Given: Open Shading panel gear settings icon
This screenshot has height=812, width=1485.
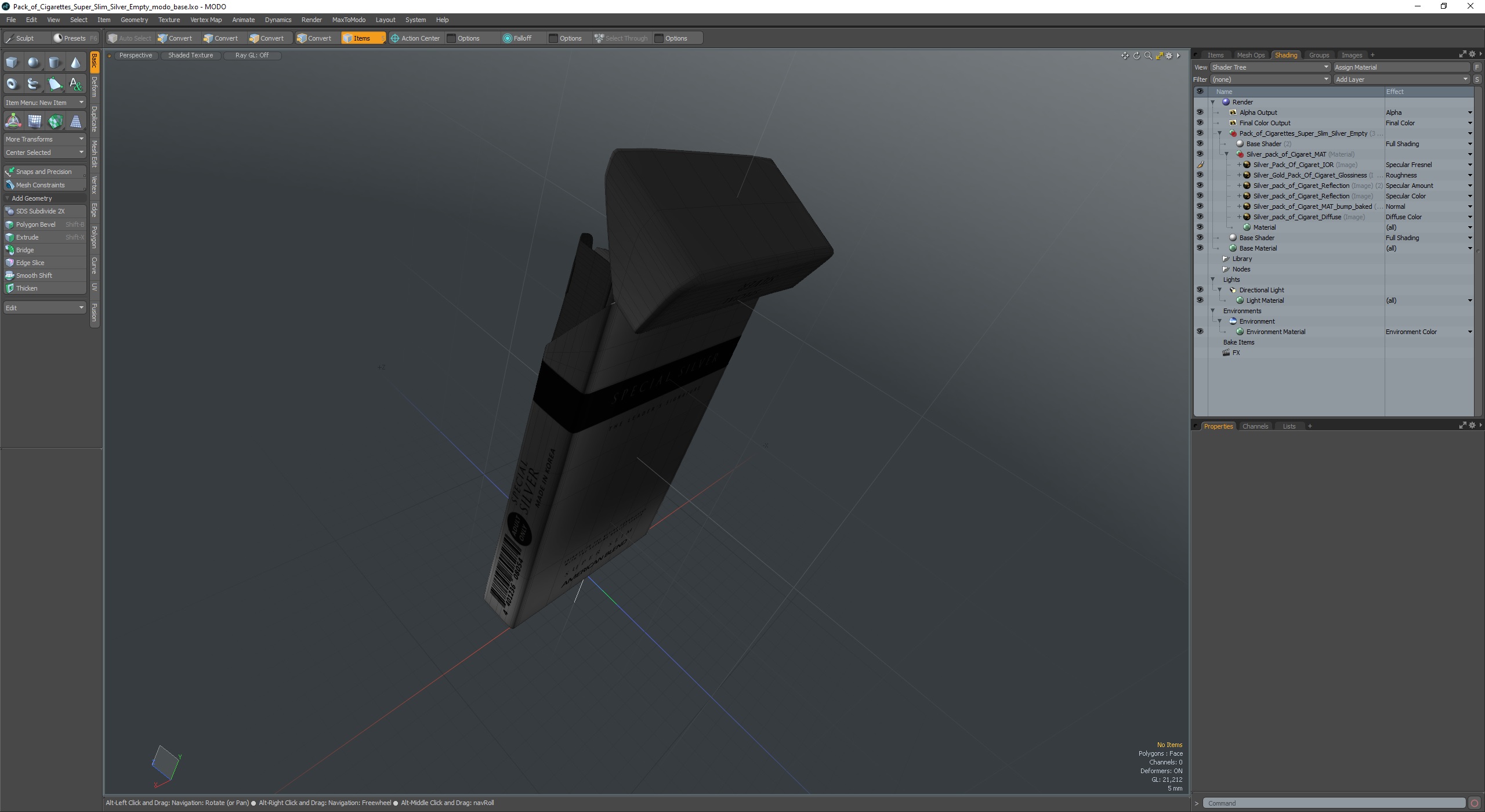Looking at the screenshot, I should click(x=1472, y=55).
